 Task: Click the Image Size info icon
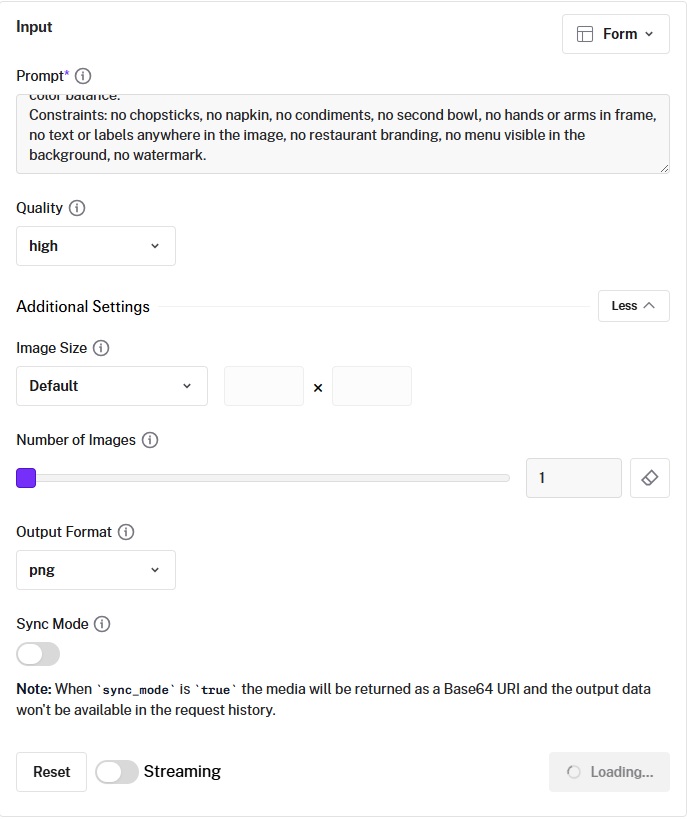pyautogui.click(x=101, y=348)
